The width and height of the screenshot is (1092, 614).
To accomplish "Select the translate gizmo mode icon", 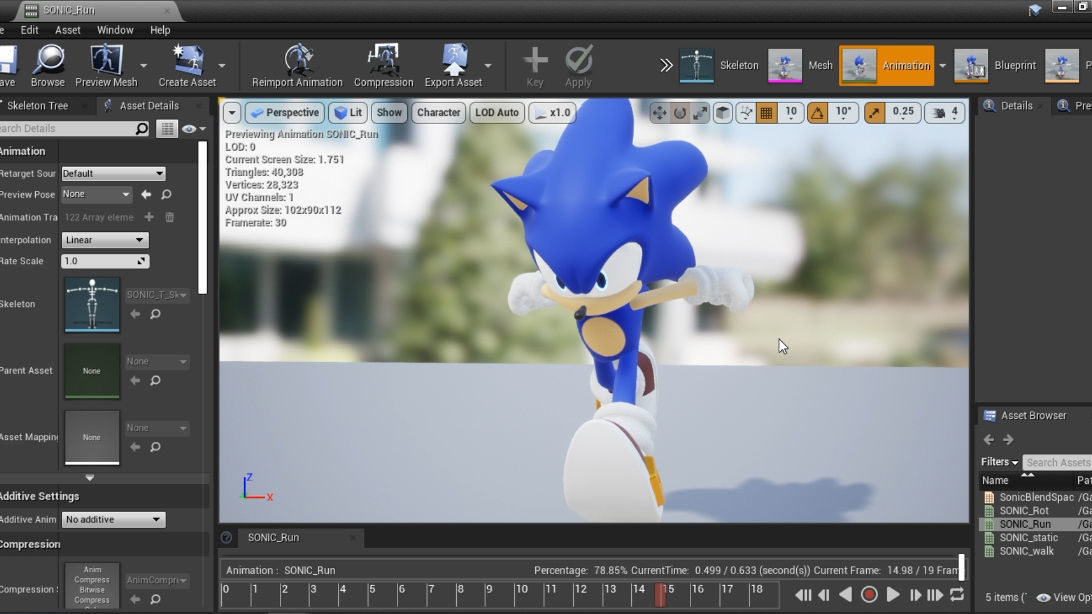I will click(x=659, y=113).
